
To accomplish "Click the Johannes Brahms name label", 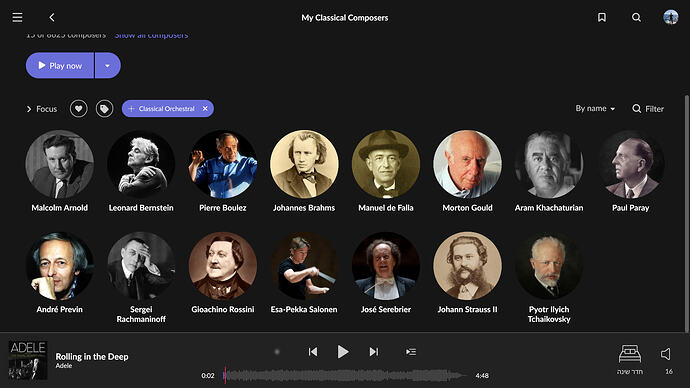I will 304,208.
